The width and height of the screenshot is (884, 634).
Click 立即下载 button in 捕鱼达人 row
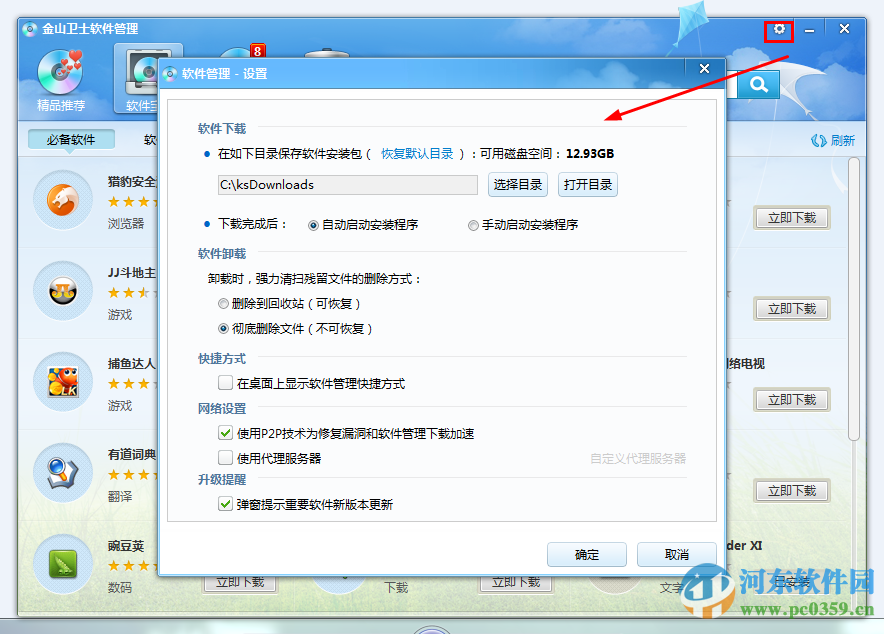pos(792,400)
